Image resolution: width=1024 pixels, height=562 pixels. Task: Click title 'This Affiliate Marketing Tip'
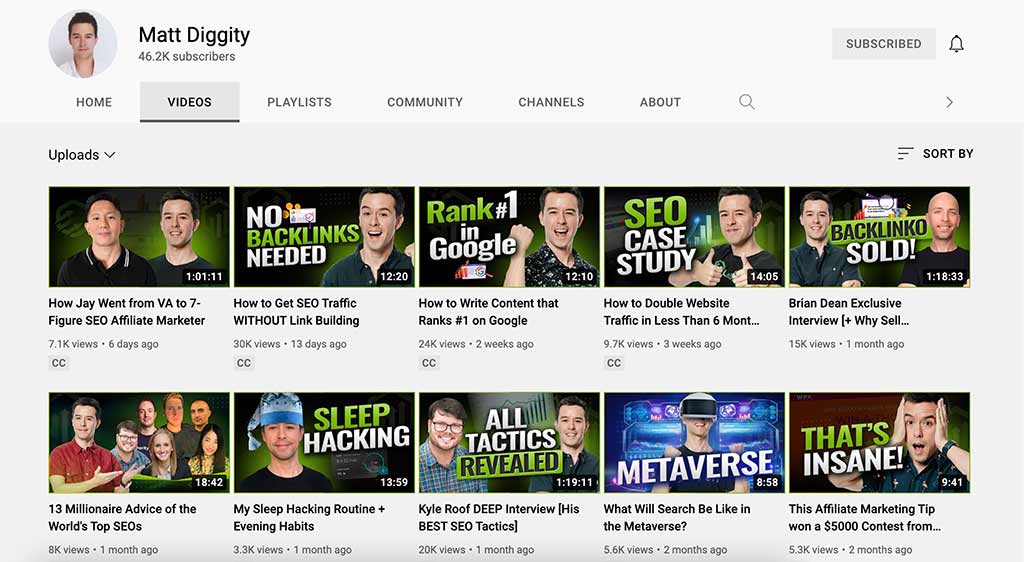865,518
